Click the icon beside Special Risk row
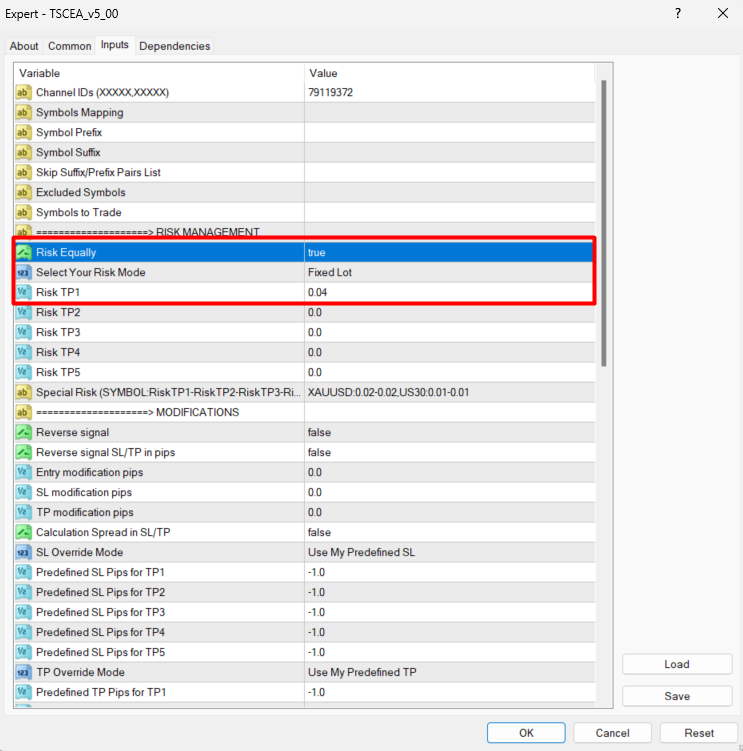Image resolution: width=743 pixels, height=751 pixels. pos(24,392)
